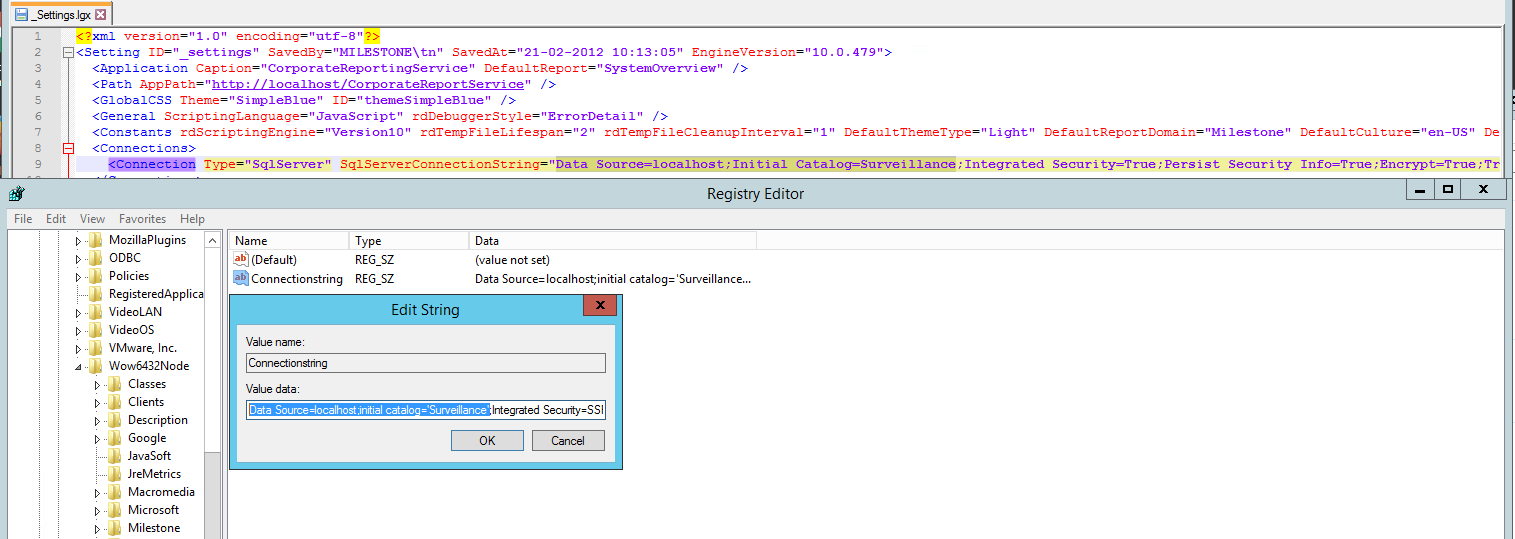
Task: Click the (Default) registry value icon
Action: pos(240,259)
